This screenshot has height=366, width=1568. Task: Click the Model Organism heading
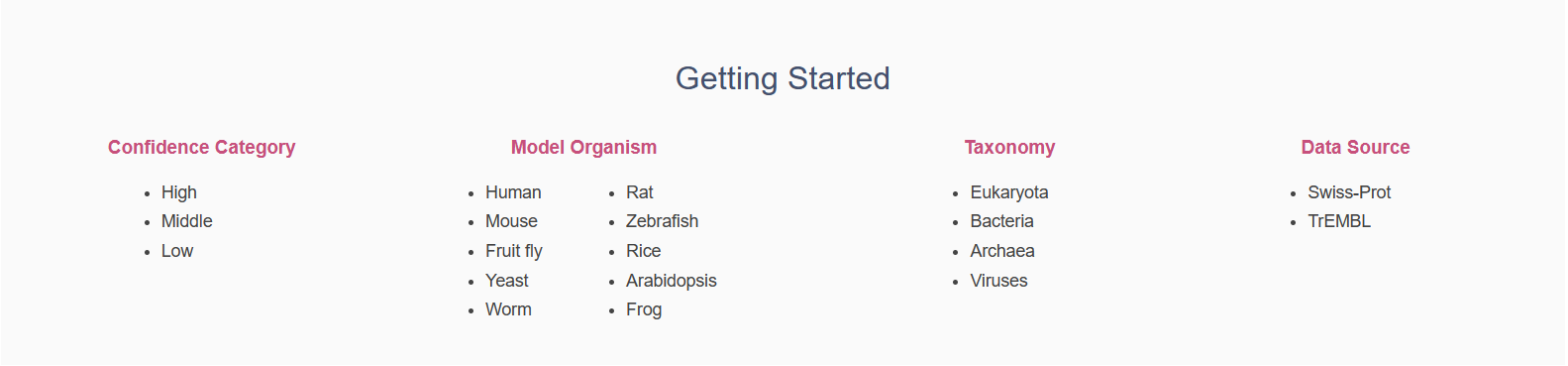[583, 148]
